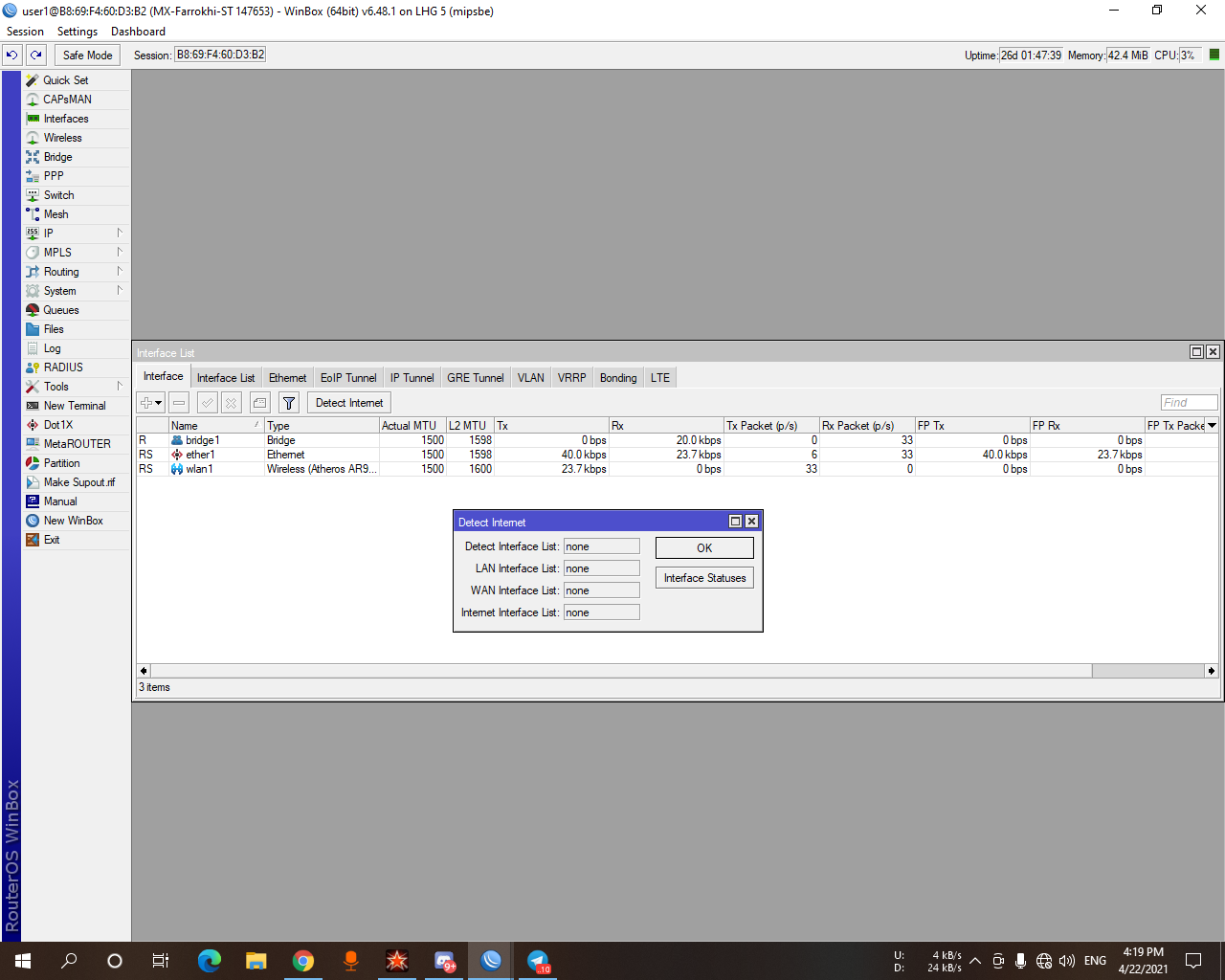The image size is (1225, 980).
Task: Click the remove interface minus icon
Action: 178,402
